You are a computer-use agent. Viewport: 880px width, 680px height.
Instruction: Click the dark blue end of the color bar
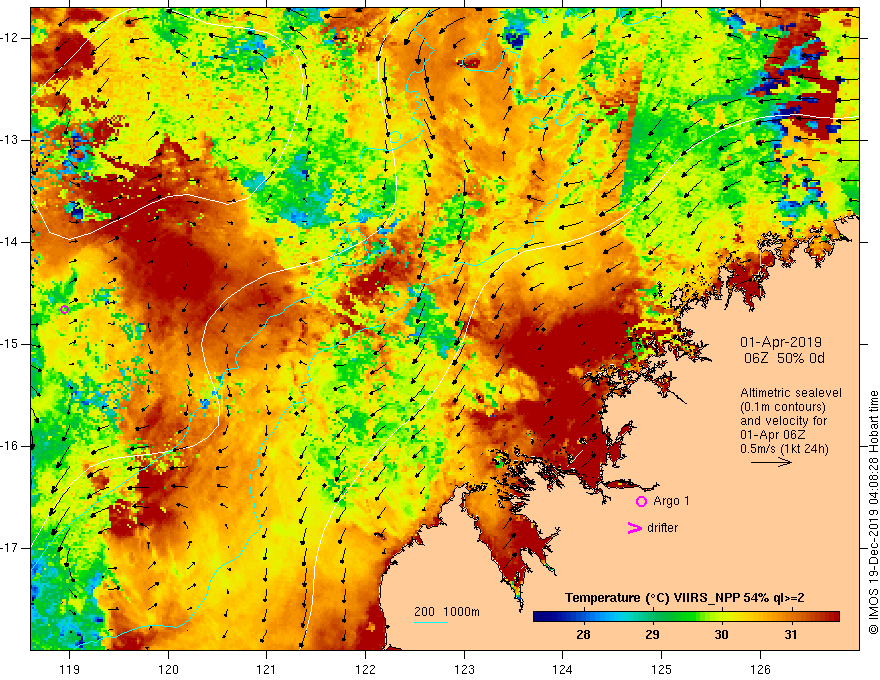541,617
